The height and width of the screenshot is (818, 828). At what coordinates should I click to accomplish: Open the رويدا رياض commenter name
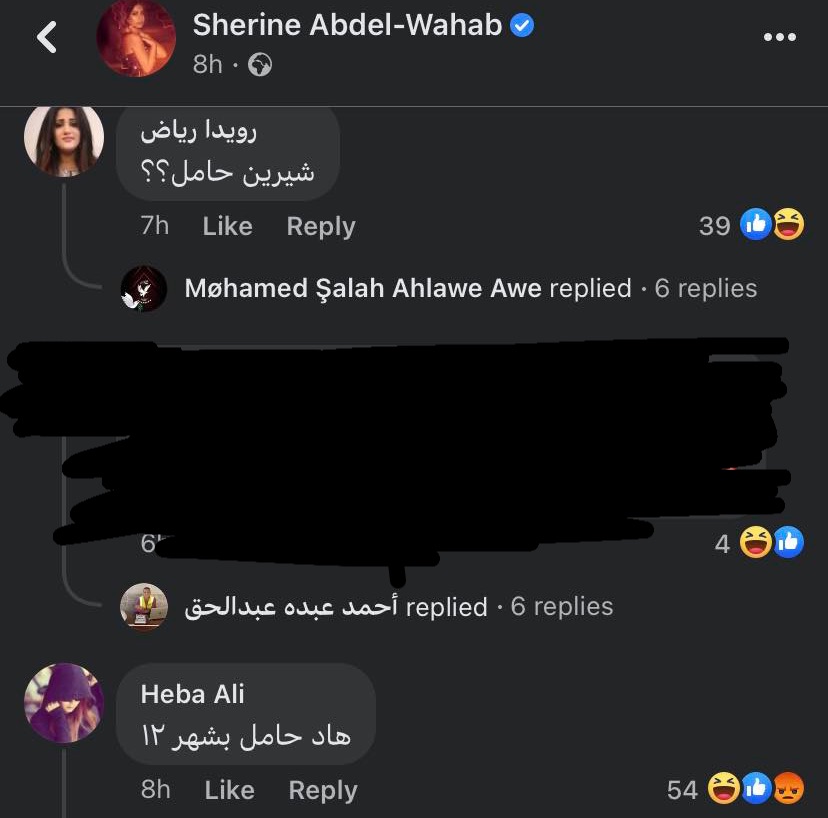tap(199, 130)
